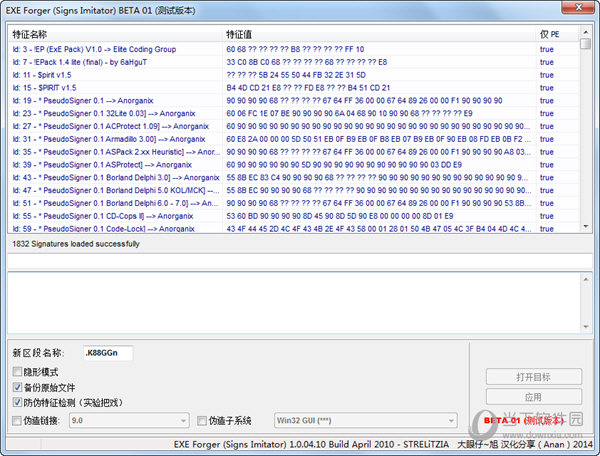This screenshot has height=456, width=600.
Task: Edit the 新区段名称 field containing .K88GGn
Action: (108, 353)
